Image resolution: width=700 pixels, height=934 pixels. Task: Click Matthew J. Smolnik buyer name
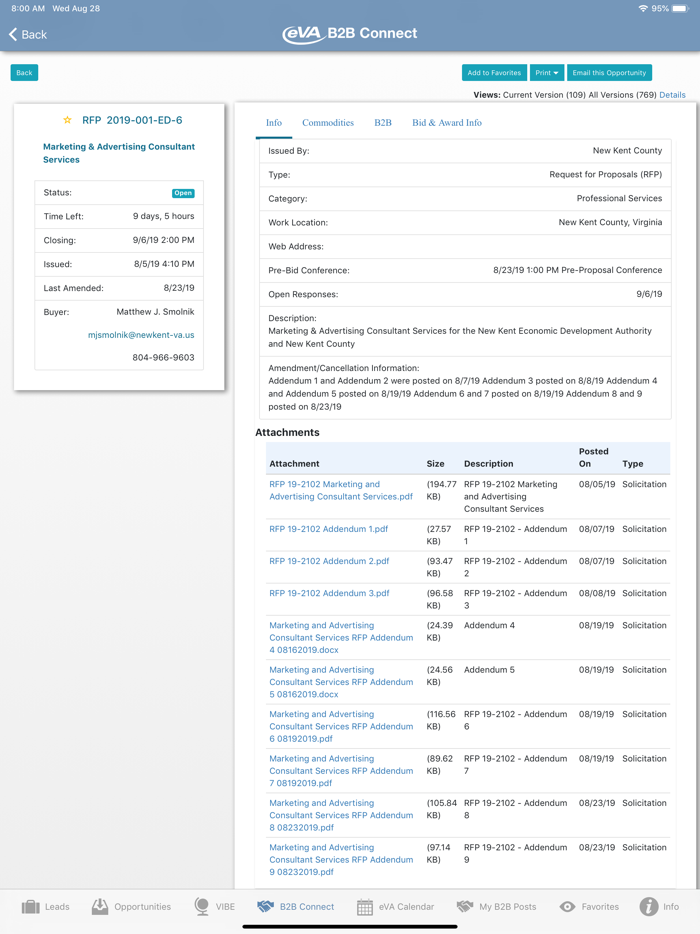point(155,312)
